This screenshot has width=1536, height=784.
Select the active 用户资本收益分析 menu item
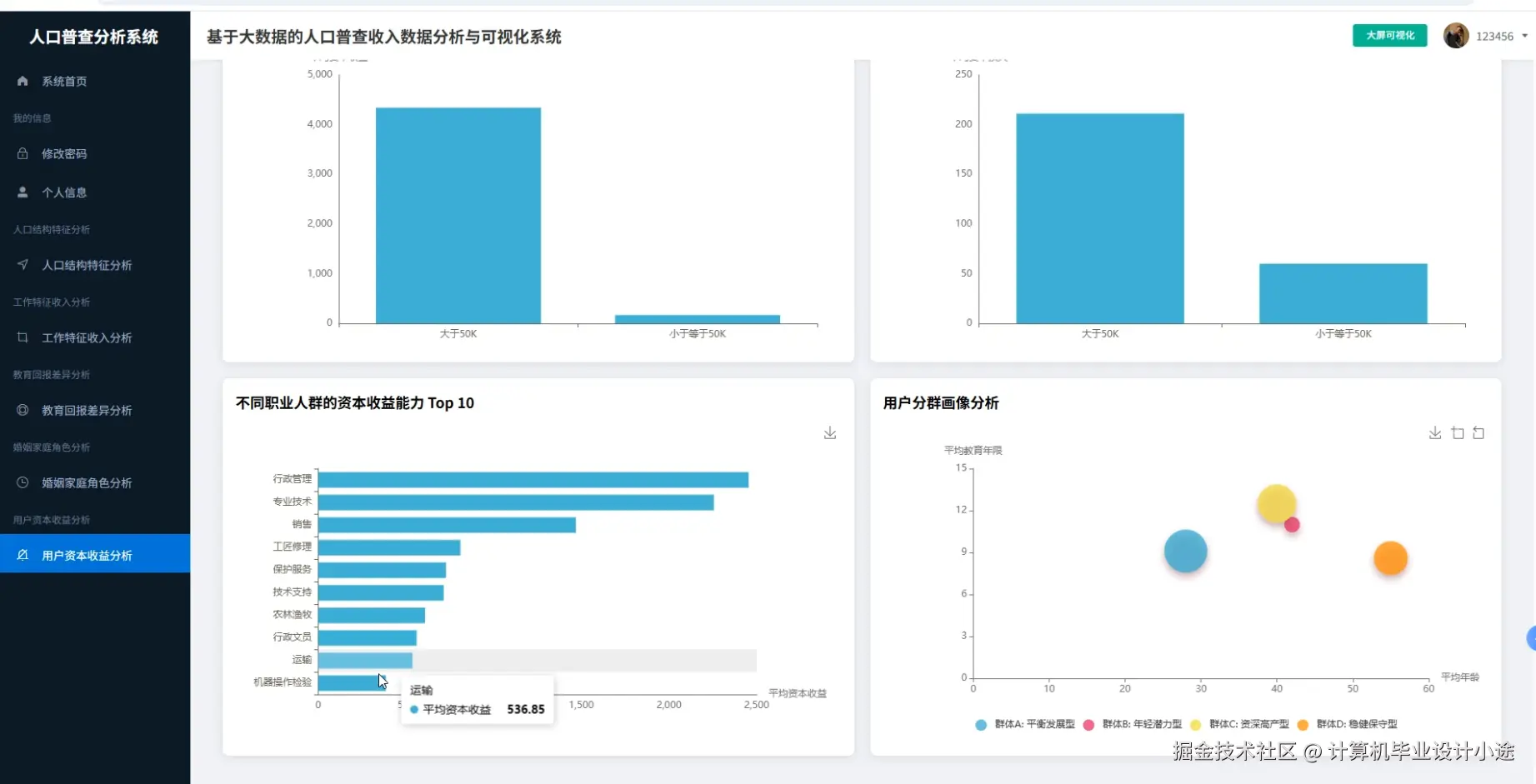point(95,555)
